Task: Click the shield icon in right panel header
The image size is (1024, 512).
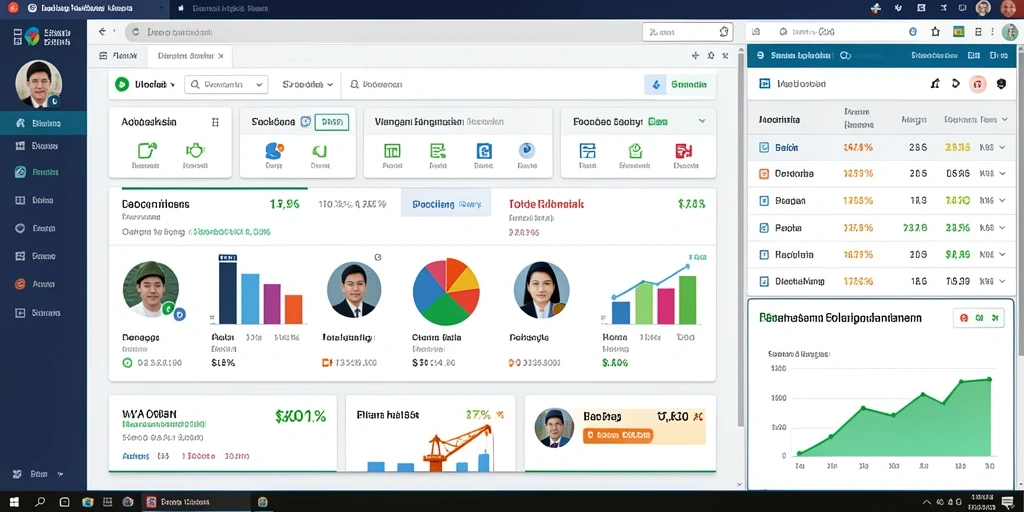Action: tap(1001, 84)
